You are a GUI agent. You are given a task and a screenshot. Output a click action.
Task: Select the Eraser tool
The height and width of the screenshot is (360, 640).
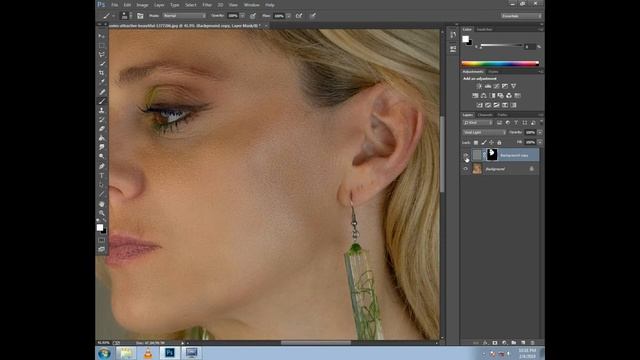click(102, 129)
